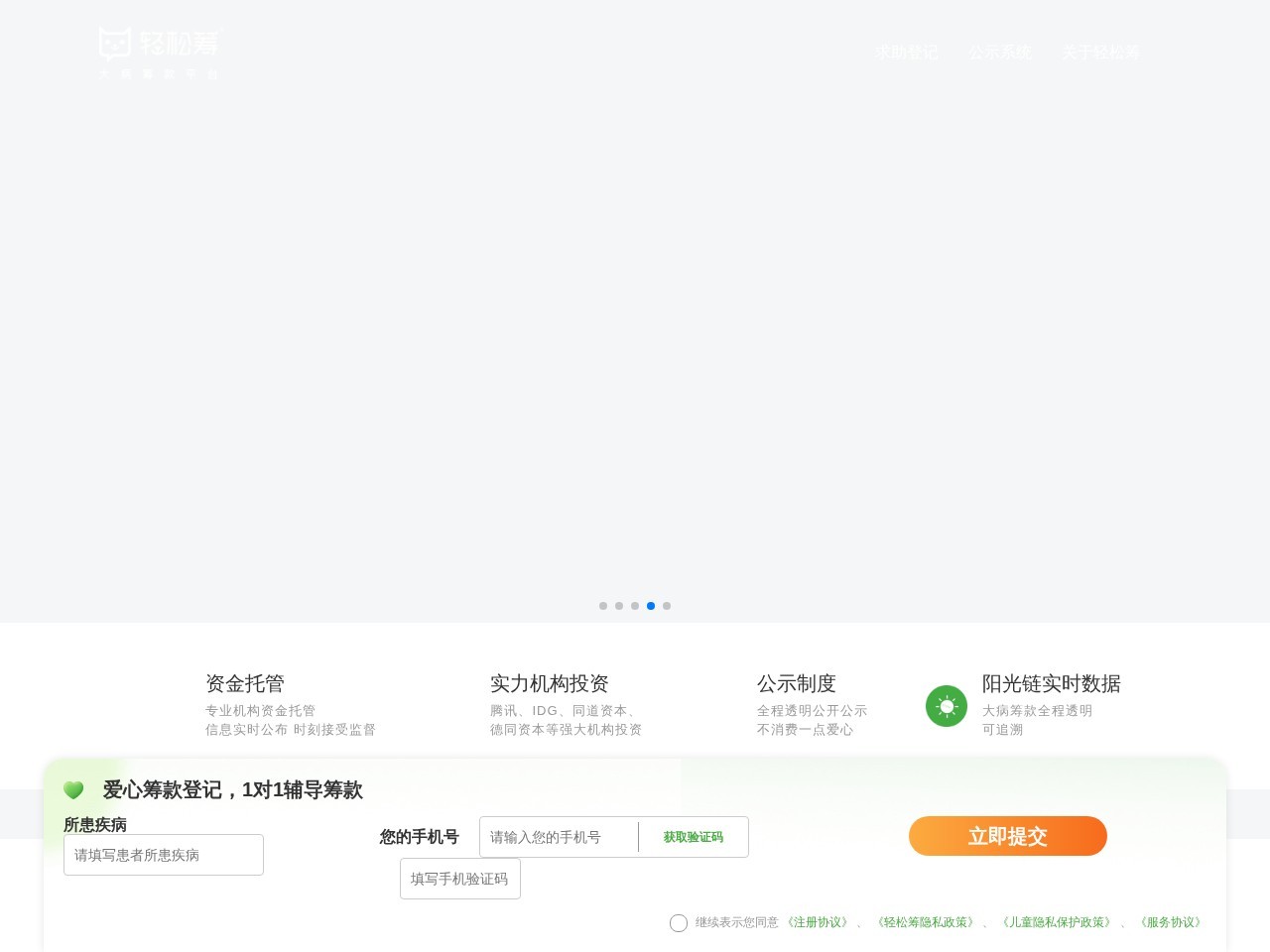
Task: Select the 阳光链实时数据 heading
Action: [x=1052, y=683]
